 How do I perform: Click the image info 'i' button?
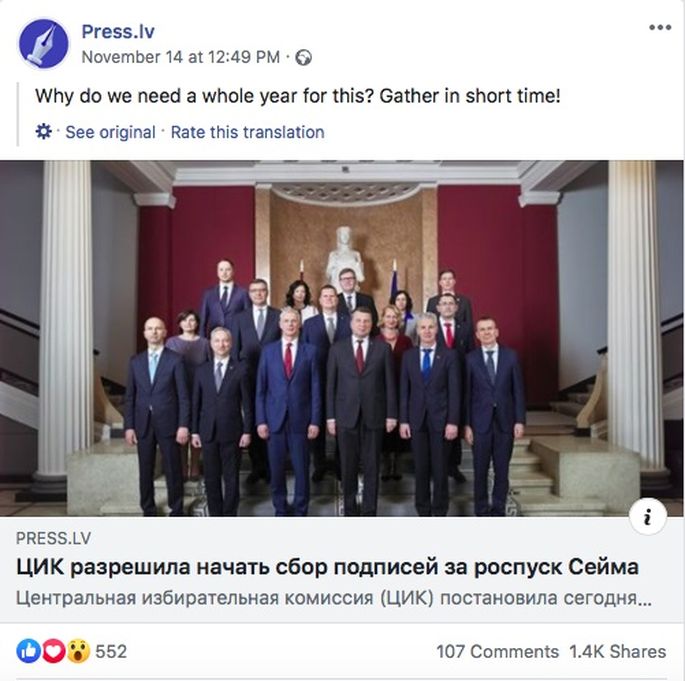[x=648, y=516]
